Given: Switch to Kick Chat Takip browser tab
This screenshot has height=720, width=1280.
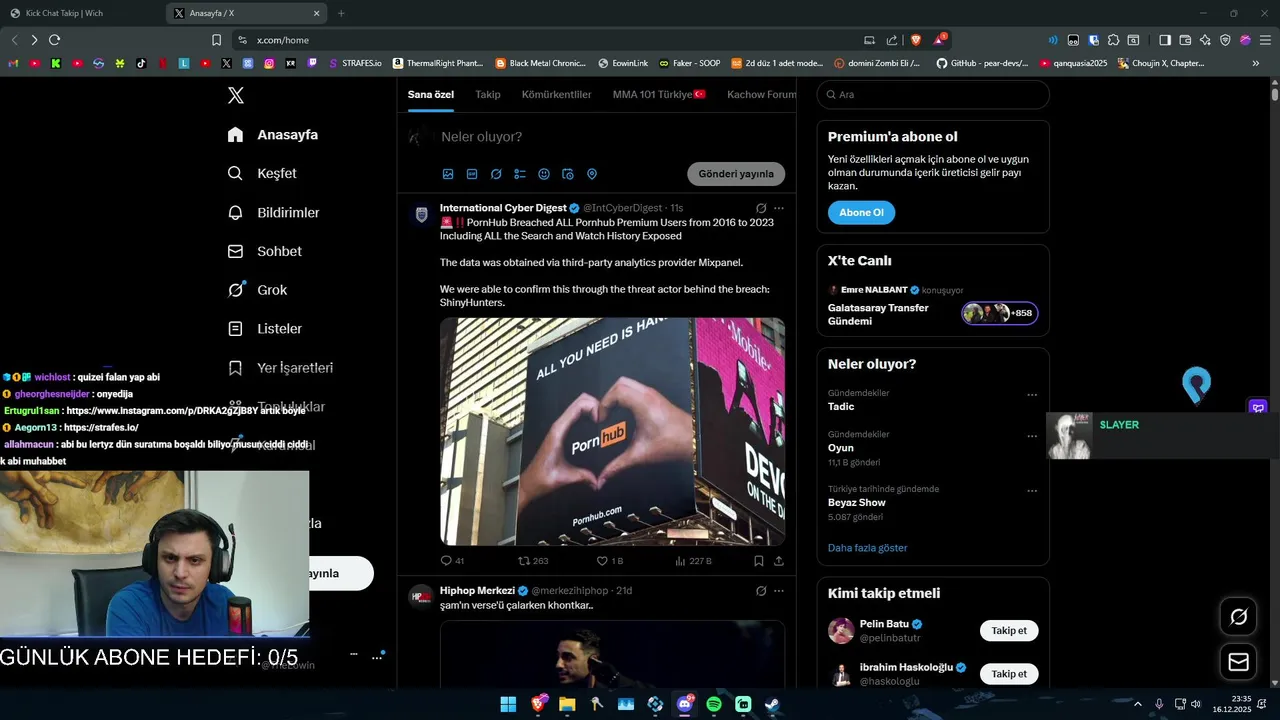Looking at the screenshot, I should 82,13.
